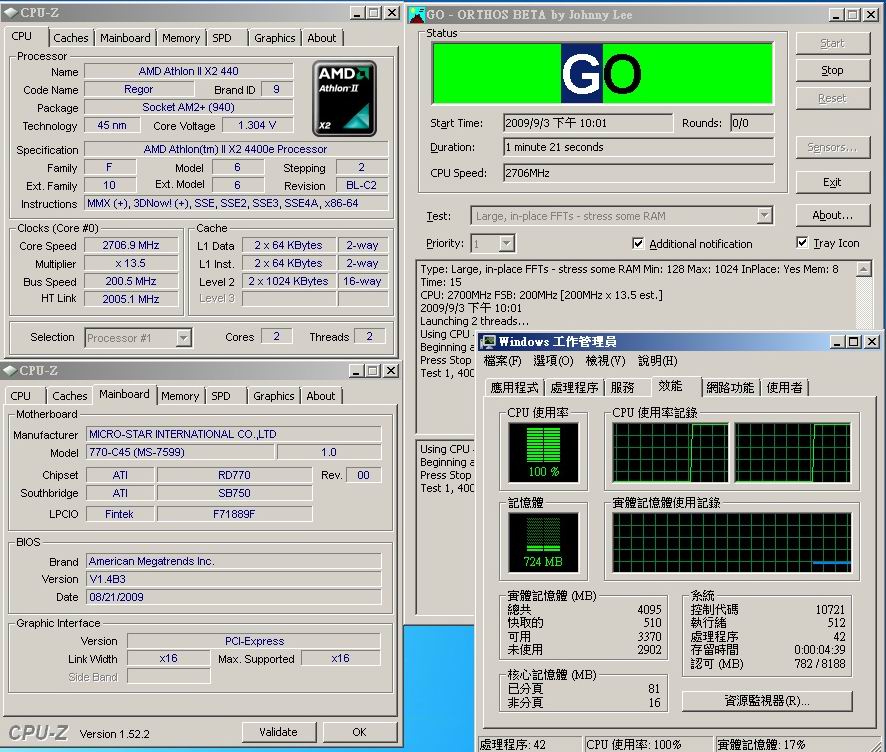Image resolution: width=886 pixels, height=752 pixels.
Task: Click the Manufacturer 'MICRO-STAR INTERNATIONAL CO.,LTD'
Action: (x=234, y=434)
